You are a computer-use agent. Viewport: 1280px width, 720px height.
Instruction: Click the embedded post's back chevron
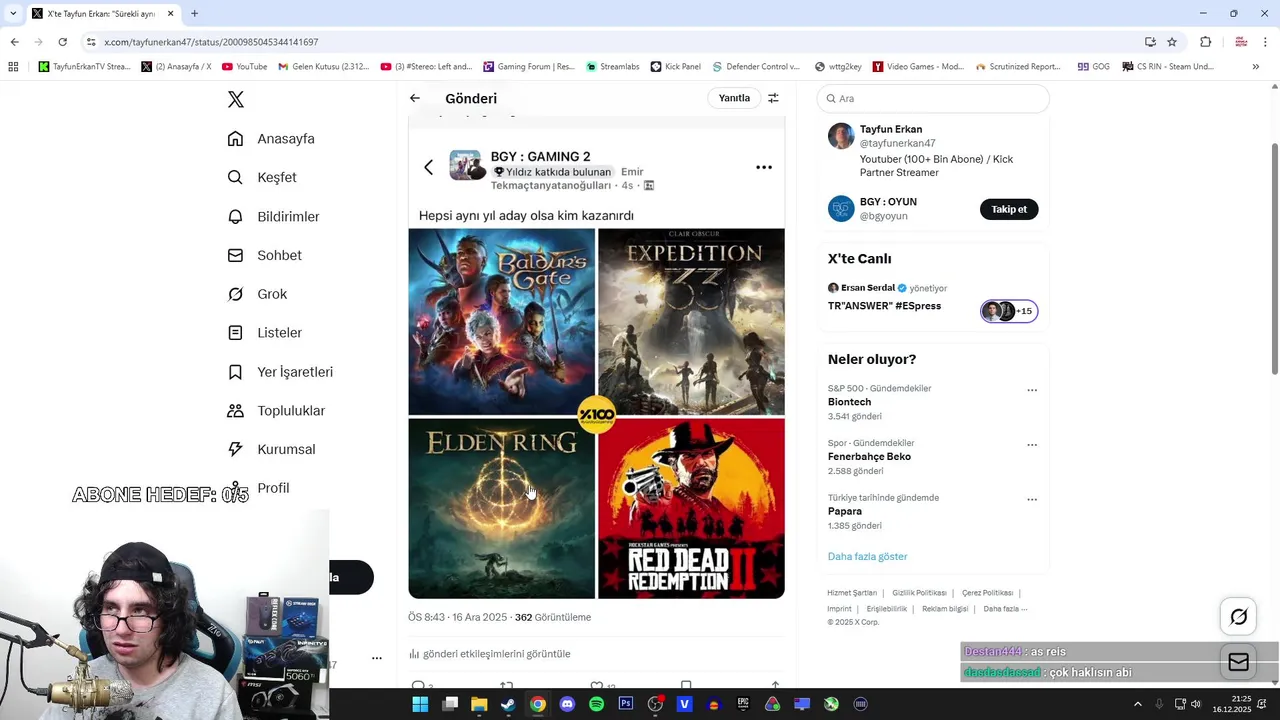(x=429, y=167)
